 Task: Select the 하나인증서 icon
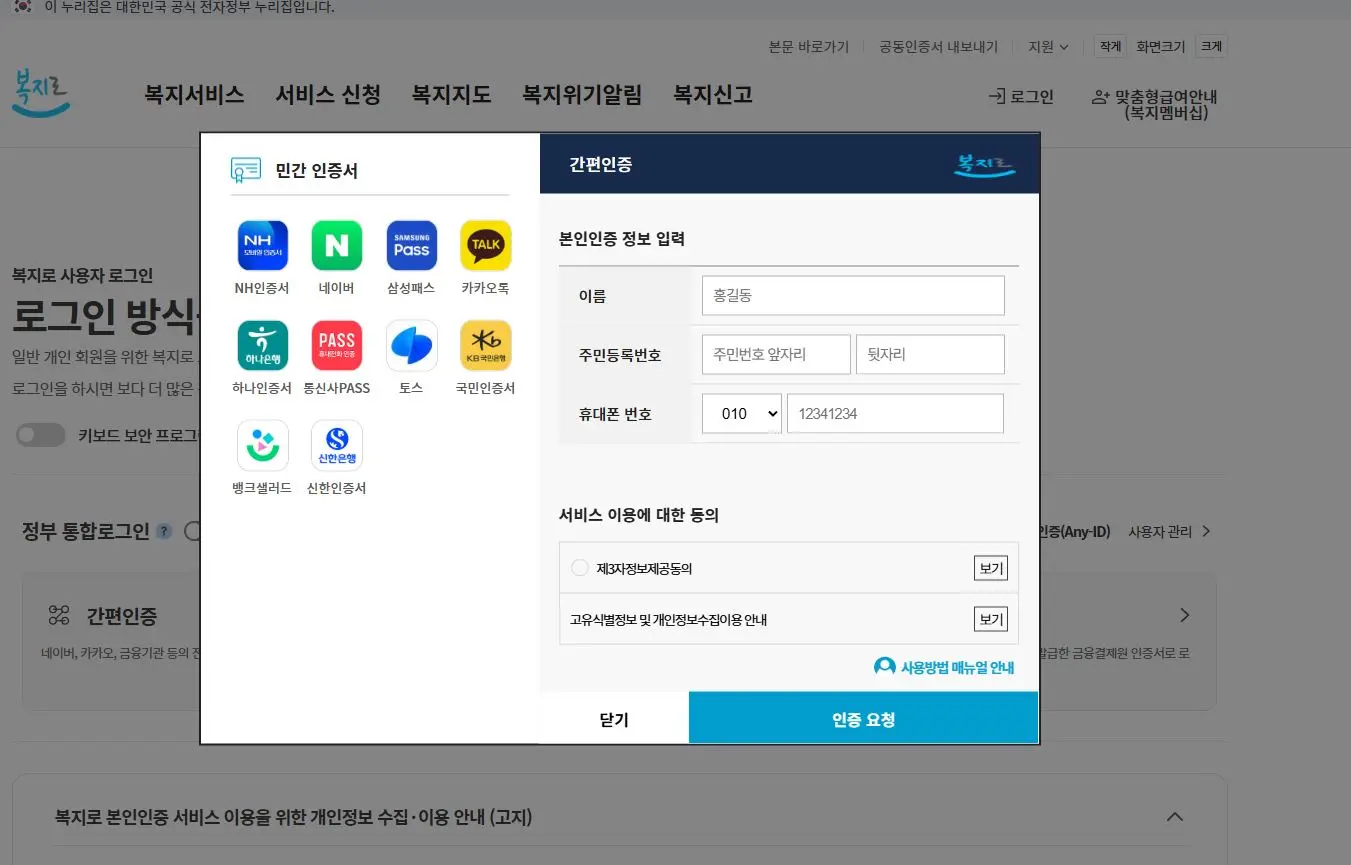[262, 345]
